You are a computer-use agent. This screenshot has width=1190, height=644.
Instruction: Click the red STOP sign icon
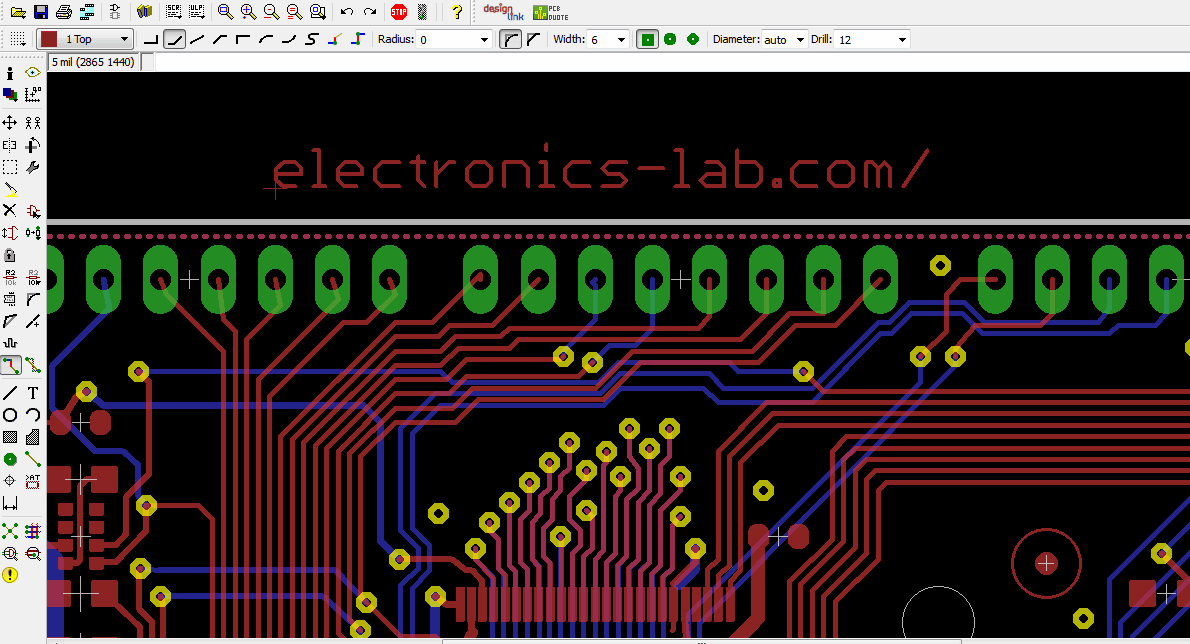(x=399, y=12)
